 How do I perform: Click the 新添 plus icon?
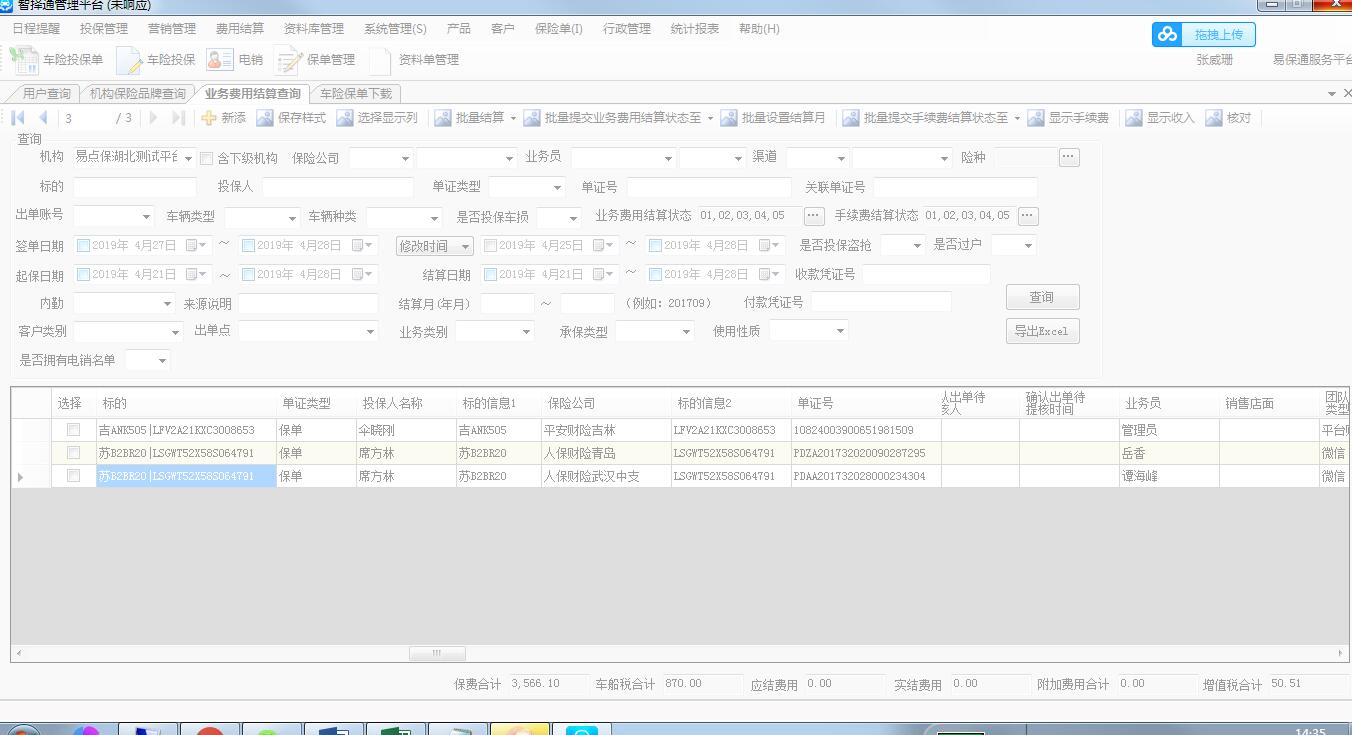click(209, 118)
